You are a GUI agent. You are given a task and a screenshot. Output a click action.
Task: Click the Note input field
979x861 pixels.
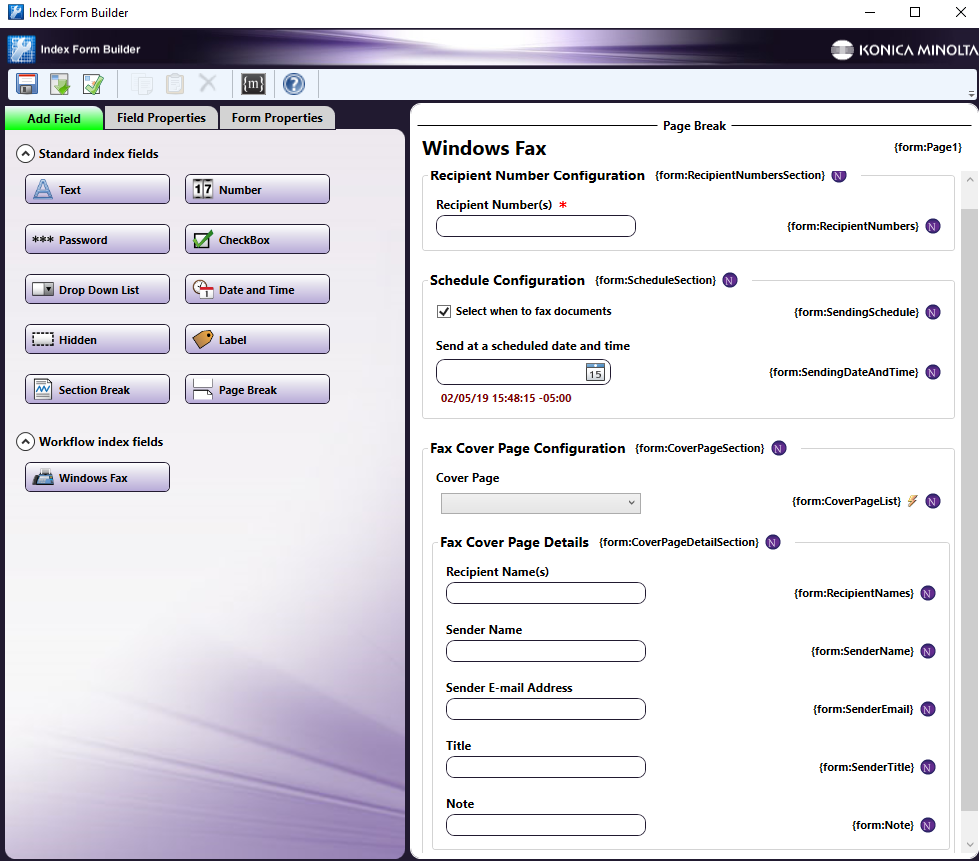tap(546, 825)
